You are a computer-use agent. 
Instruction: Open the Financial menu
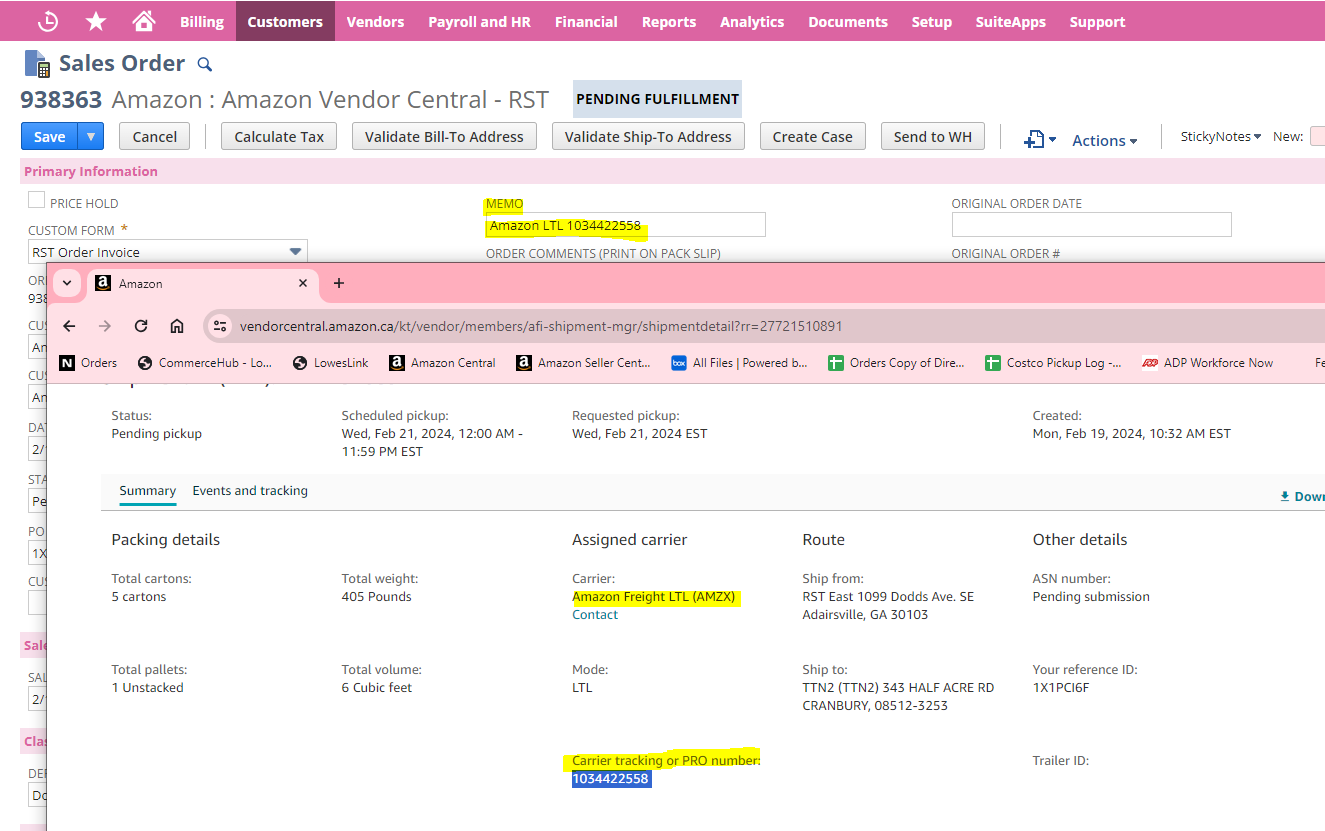click(586, 21)
